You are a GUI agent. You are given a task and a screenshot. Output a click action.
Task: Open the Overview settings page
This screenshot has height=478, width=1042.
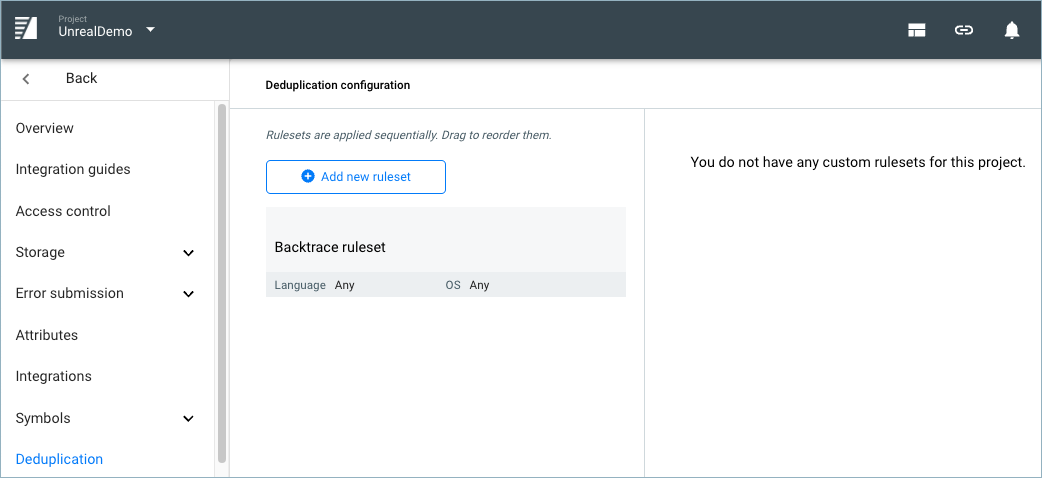(45, 128)
